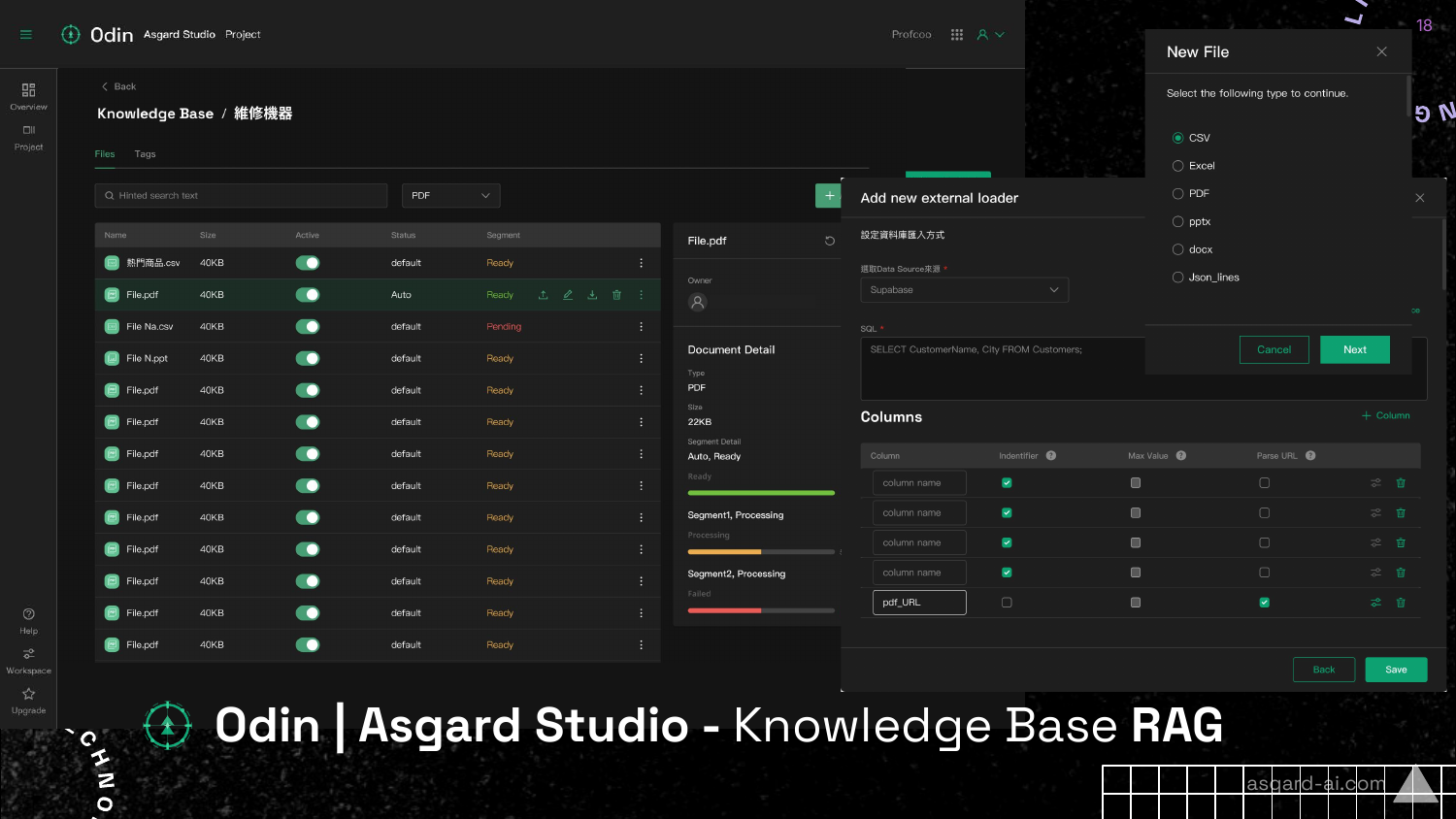Open the hamburger menu in top bar
The width and height of the screenshot is (1456, 819).
(26, 35)
